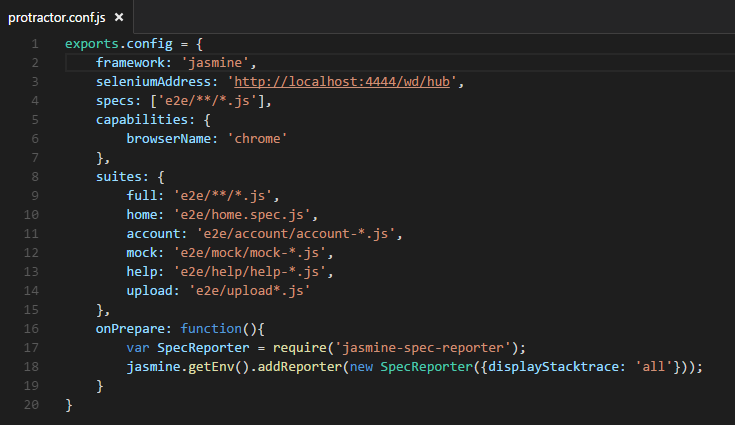Click the 'new' keyword on line 18
This screenshot has width=735, height=425.
361,366
